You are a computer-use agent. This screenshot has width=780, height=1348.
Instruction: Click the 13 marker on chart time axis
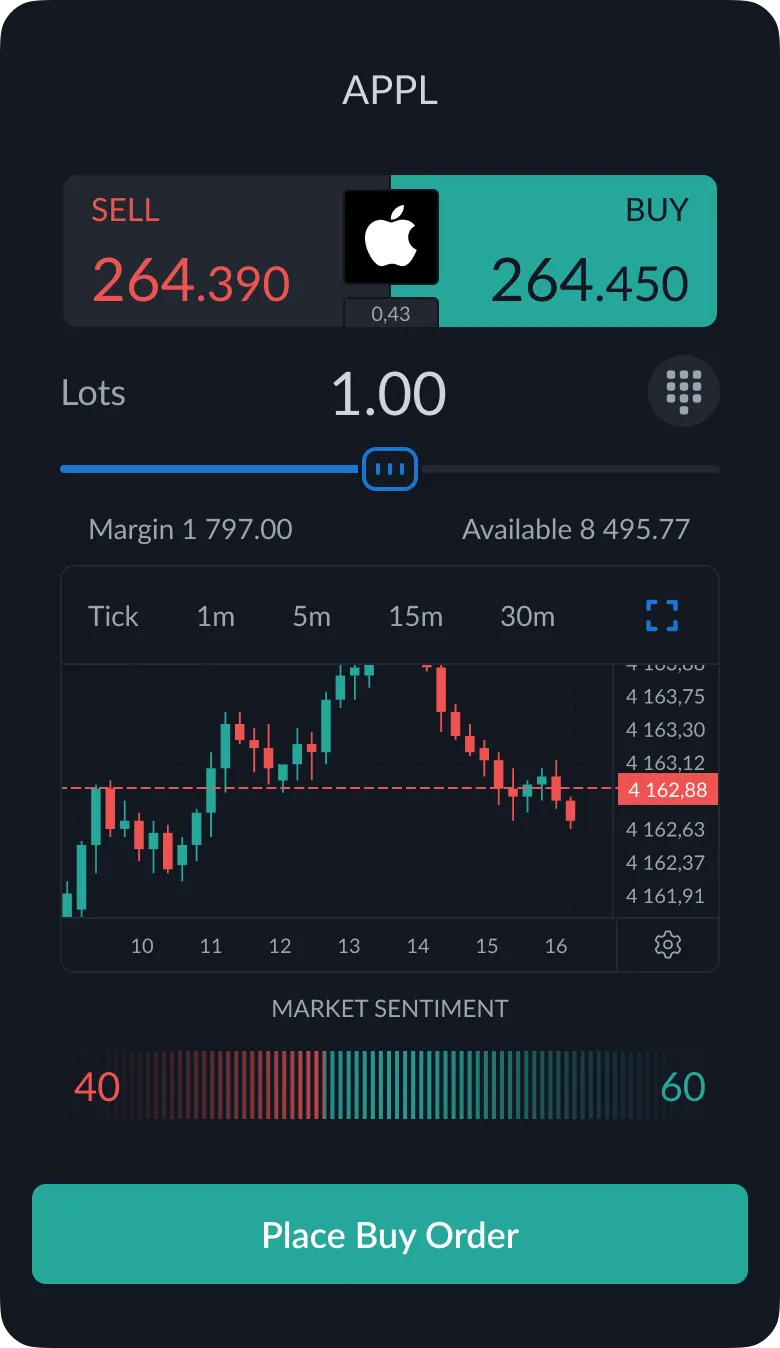coord(348,946)
